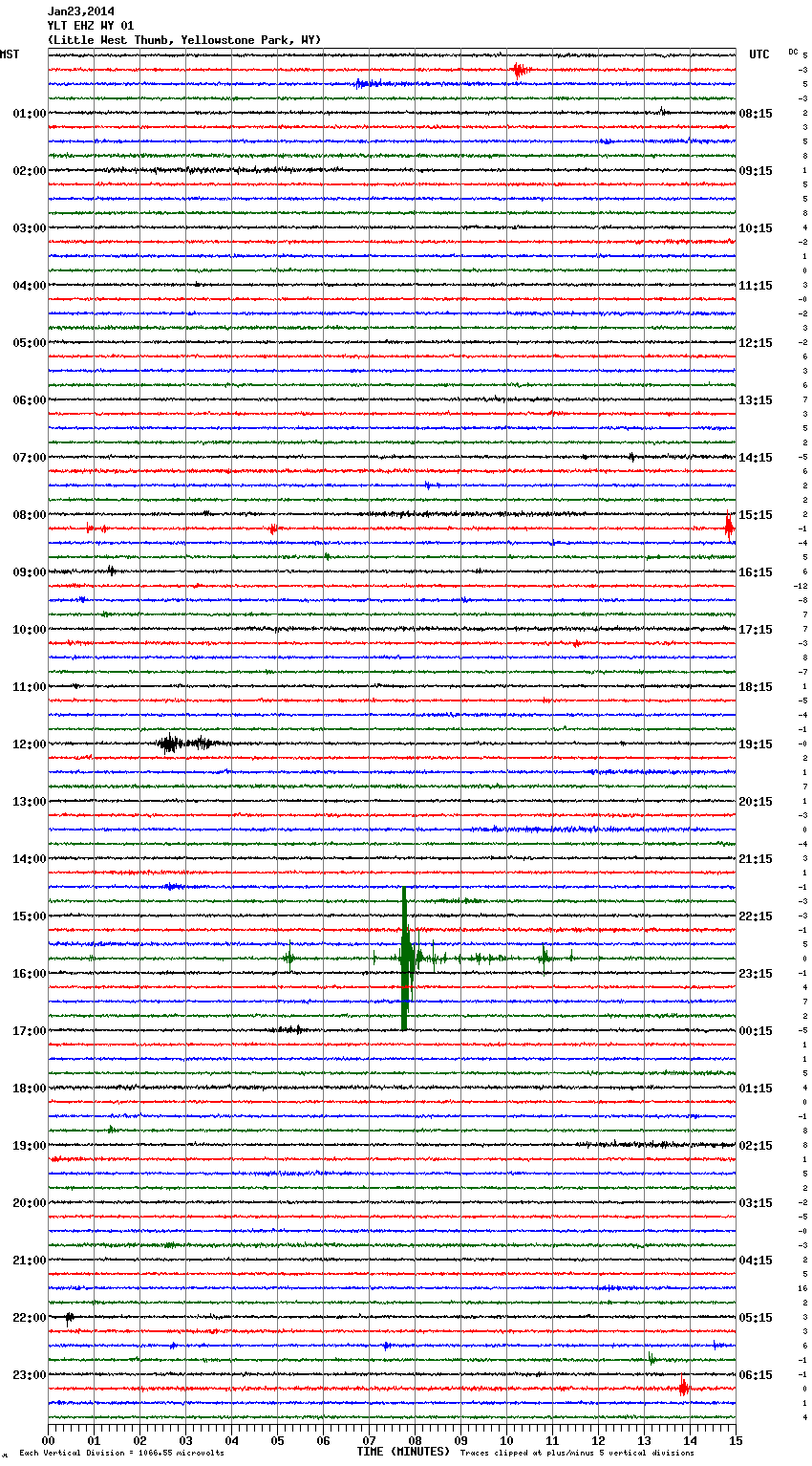Select the 23:00 MST time label

30,1375
